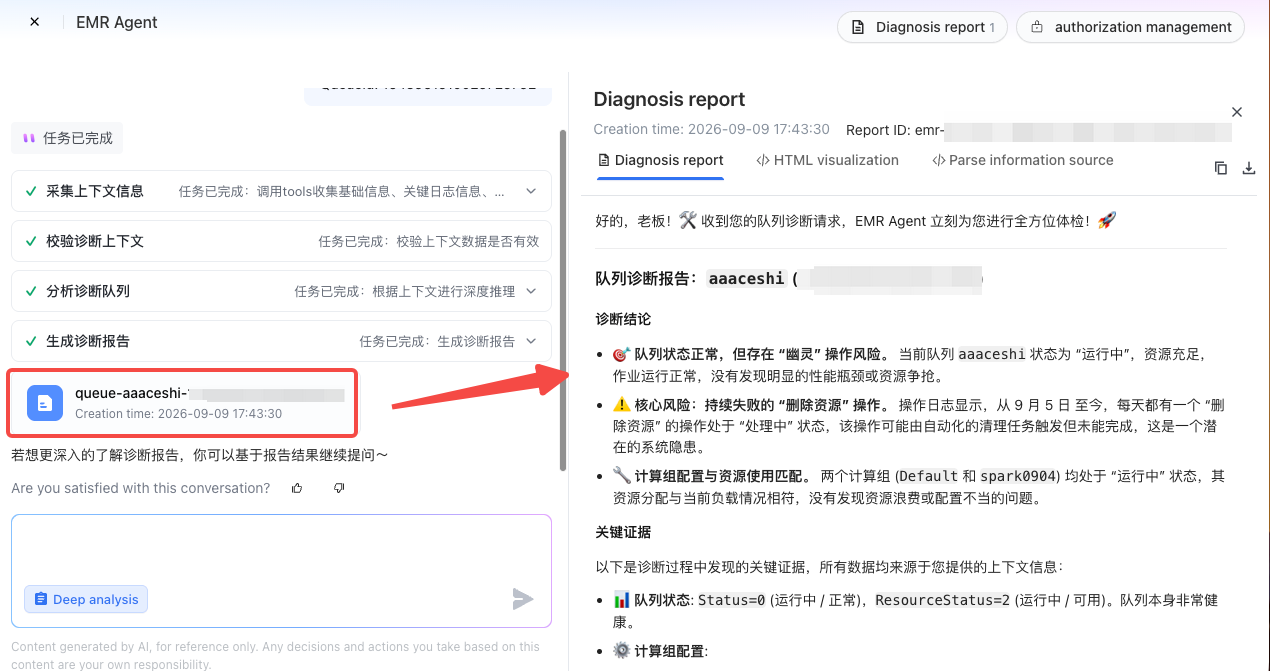The image size is (1270, 671).
Task: Click the send message arrow icon
Action: point(522,599)
